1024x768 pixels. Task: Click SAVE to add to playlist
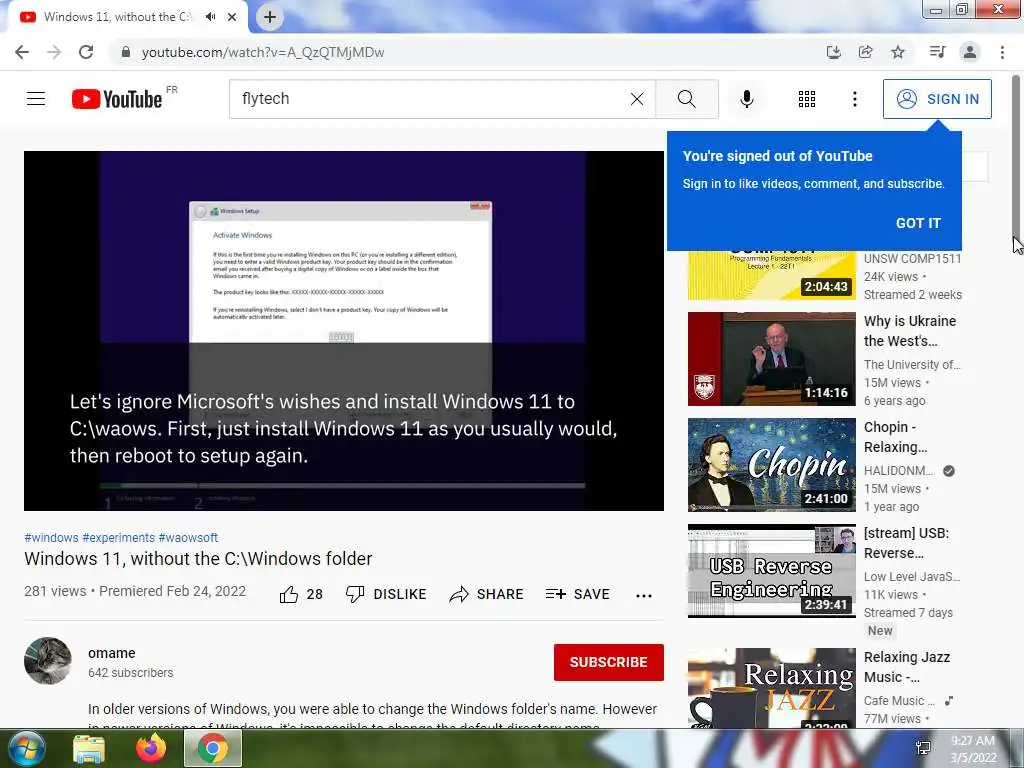coord(577,594)
